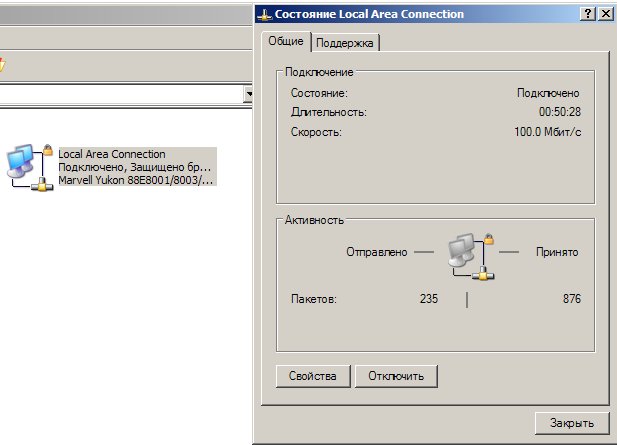This screenshot has width=617, height=445.
Task: Click the Закрыть button
Action: 572,423
